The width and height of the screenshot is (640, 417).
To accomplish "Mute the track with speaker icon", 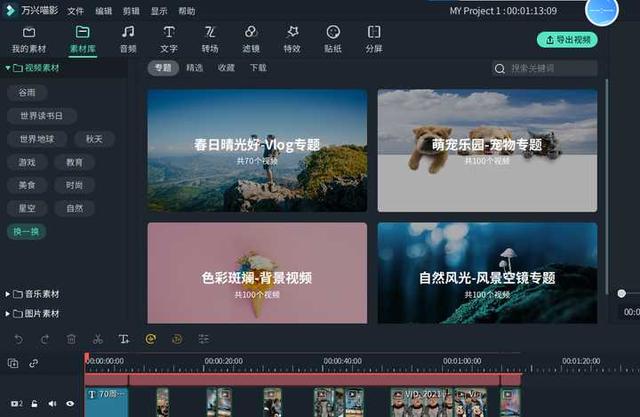I will point(52,404).
